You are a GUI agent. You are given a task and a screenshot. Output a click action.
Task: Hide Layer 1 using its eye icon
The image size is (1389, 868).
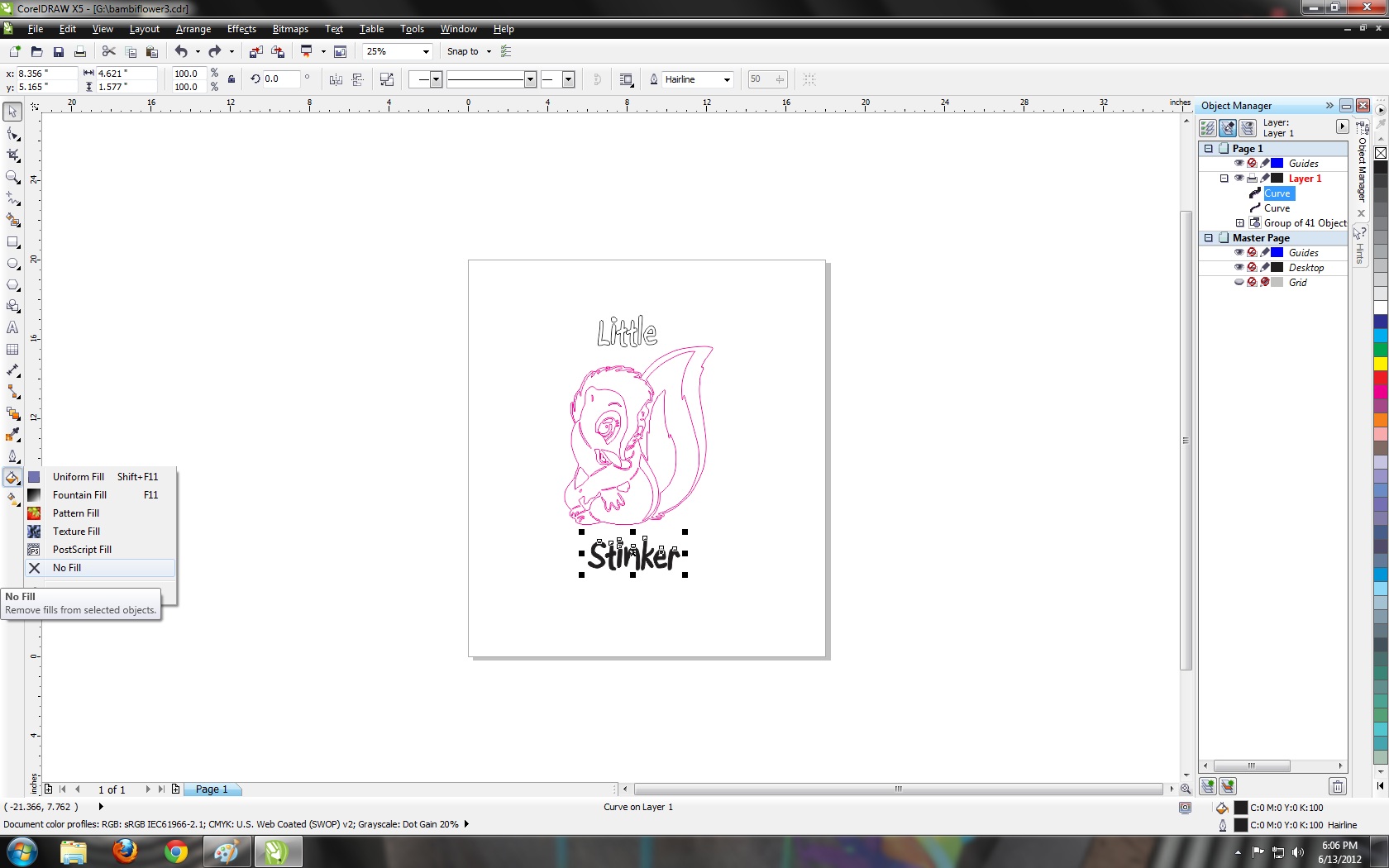[x=1239, y=178]
